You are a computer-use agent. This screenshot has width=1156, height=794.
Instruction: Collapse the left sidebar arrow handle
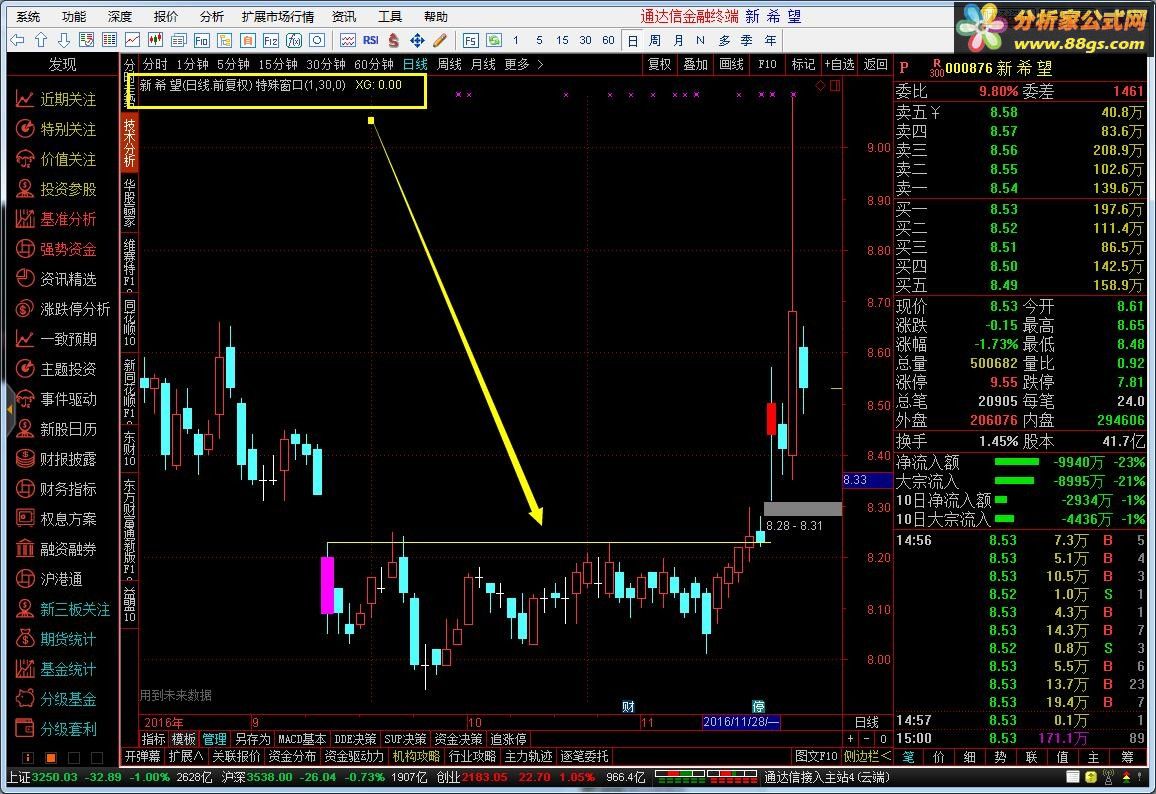(x=9, y=408)
